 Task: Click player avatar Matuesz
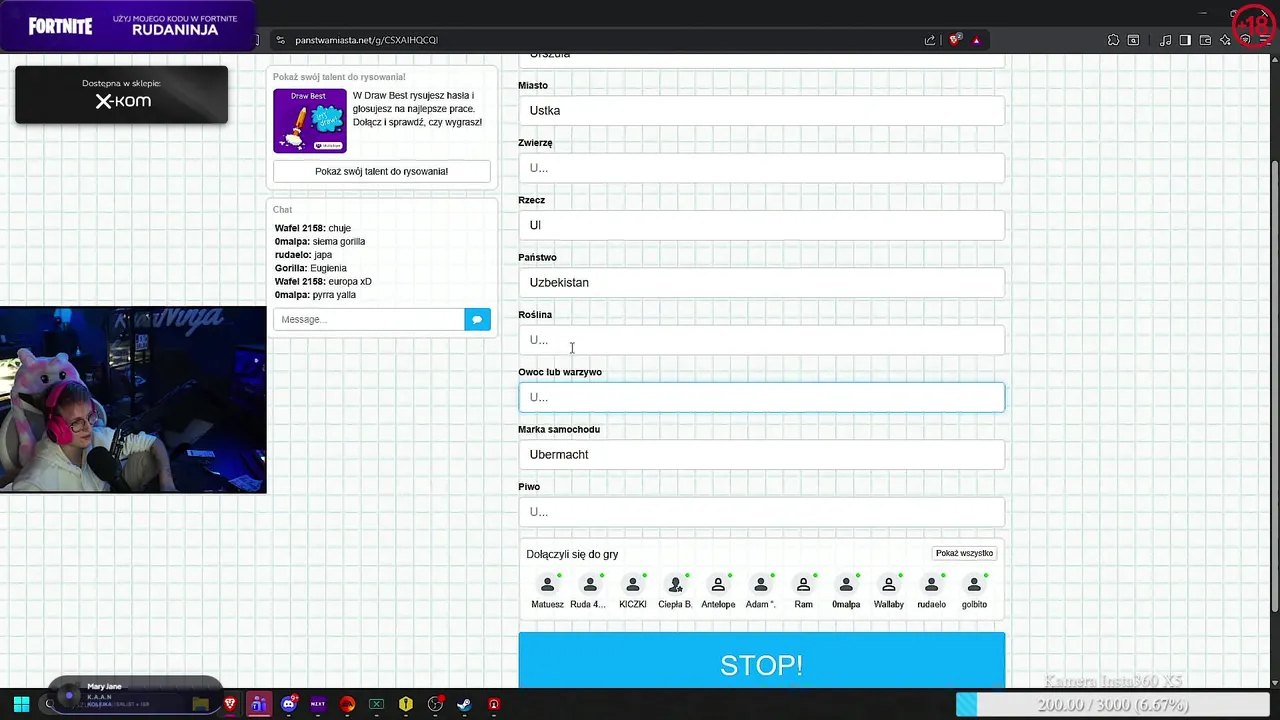pyautogui.click(x=547, y=585)
